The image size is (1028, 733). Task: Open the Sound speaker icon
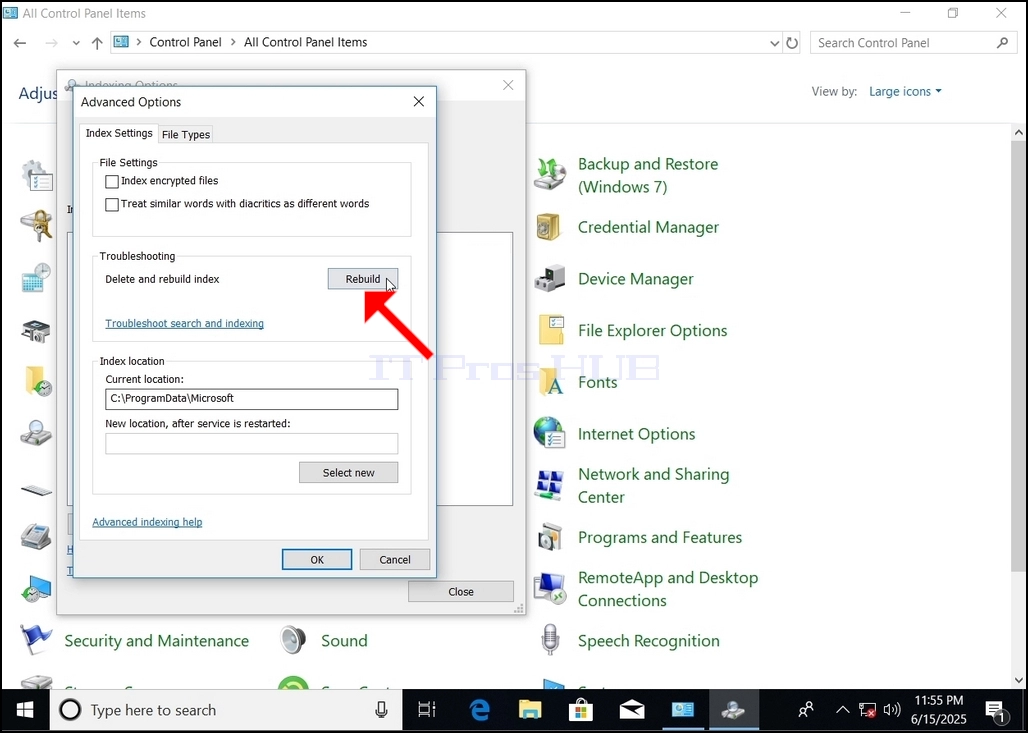(x=293, y=641)
